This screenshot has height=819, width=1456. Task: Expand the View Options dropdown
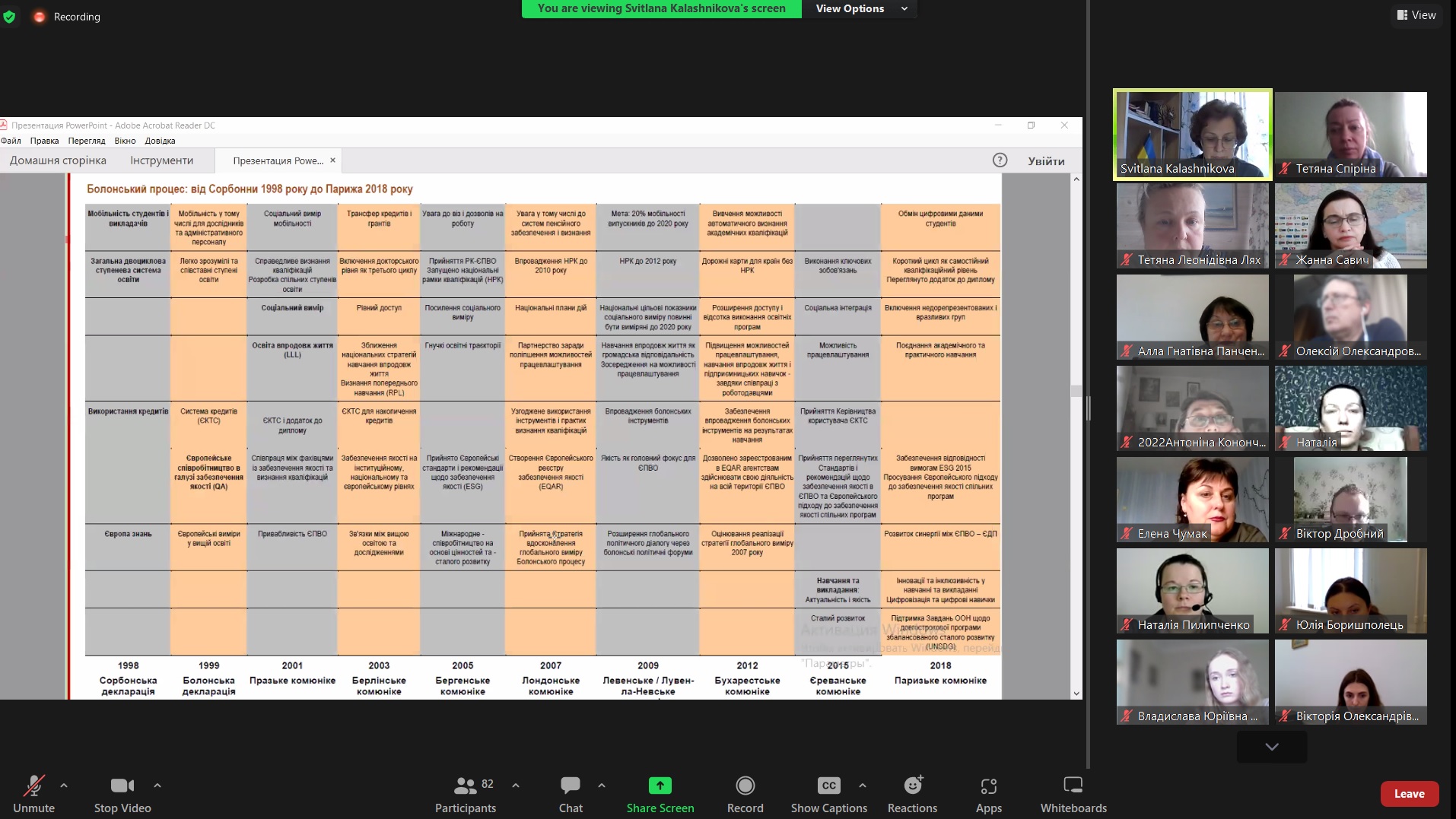click(x=861, y=8)
